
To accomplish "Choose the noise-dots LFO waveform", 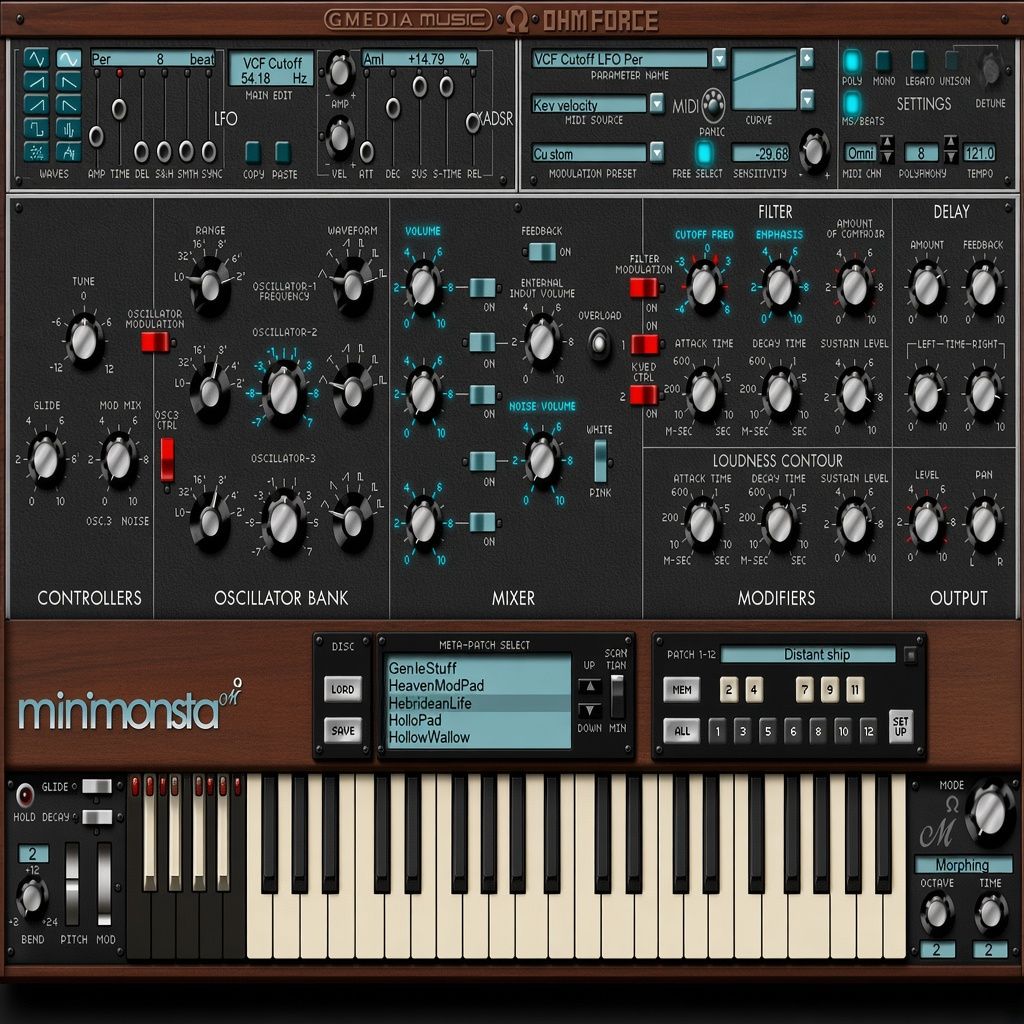I will pos(36,152).
